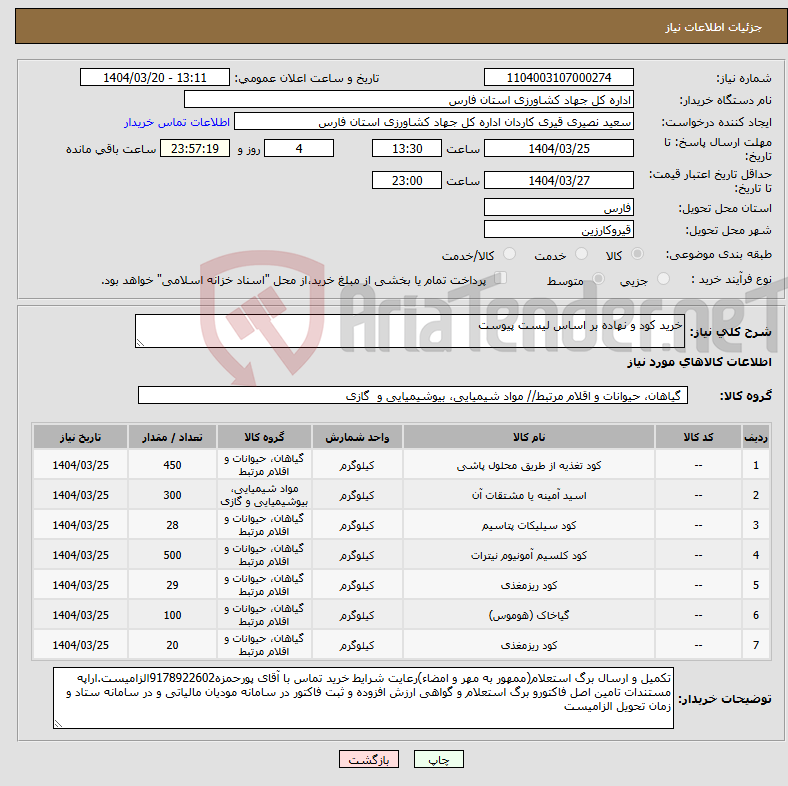The width and height of the screenshot is (788, 786).
Task: Select the خدمت radio button
Action: (x=581, y=254)
